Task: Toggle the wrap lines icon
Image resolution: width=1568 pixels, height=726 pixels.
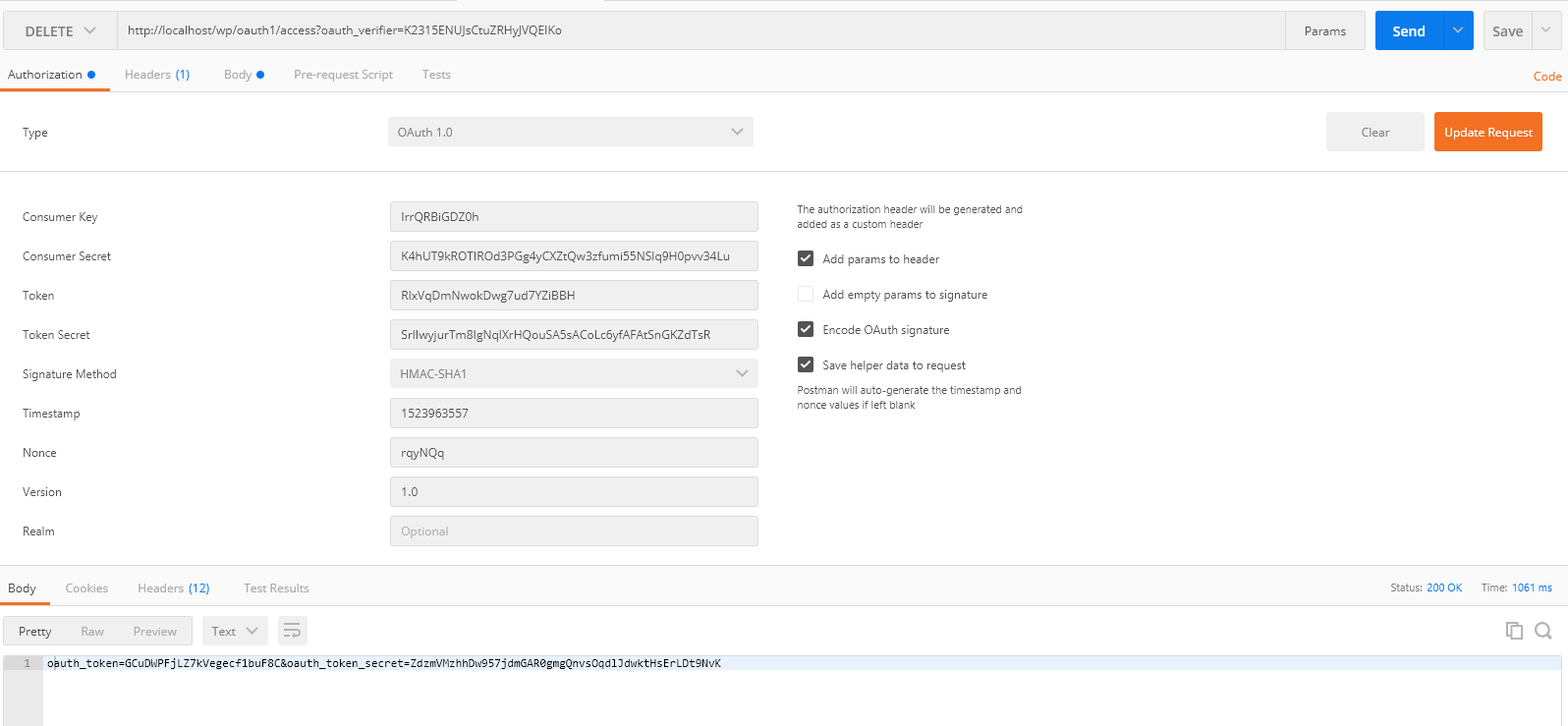Action: coord(292,631)
